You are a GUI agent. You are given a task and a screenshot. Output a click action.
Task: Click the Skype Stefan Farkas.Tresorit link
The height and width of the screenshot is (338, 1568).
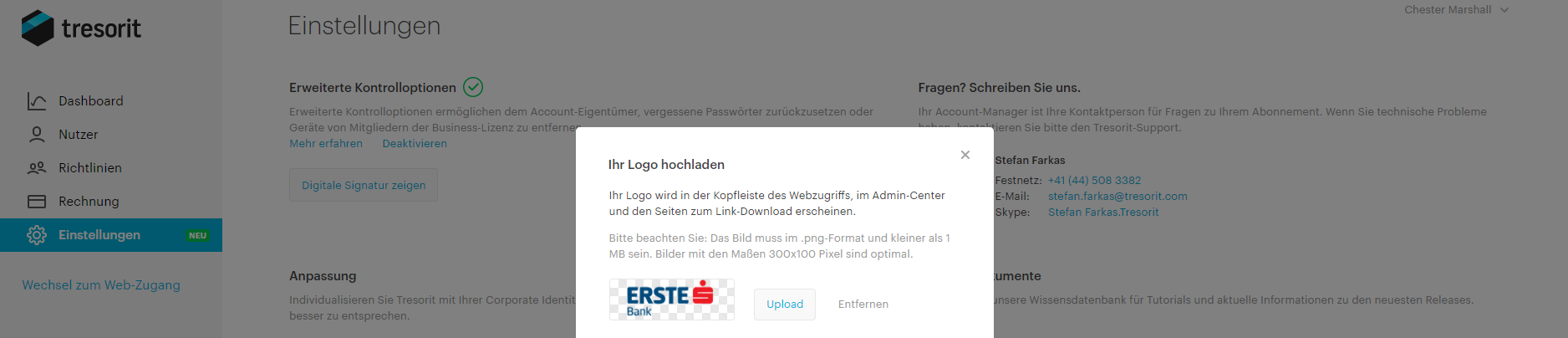(x=1103, y=213)
